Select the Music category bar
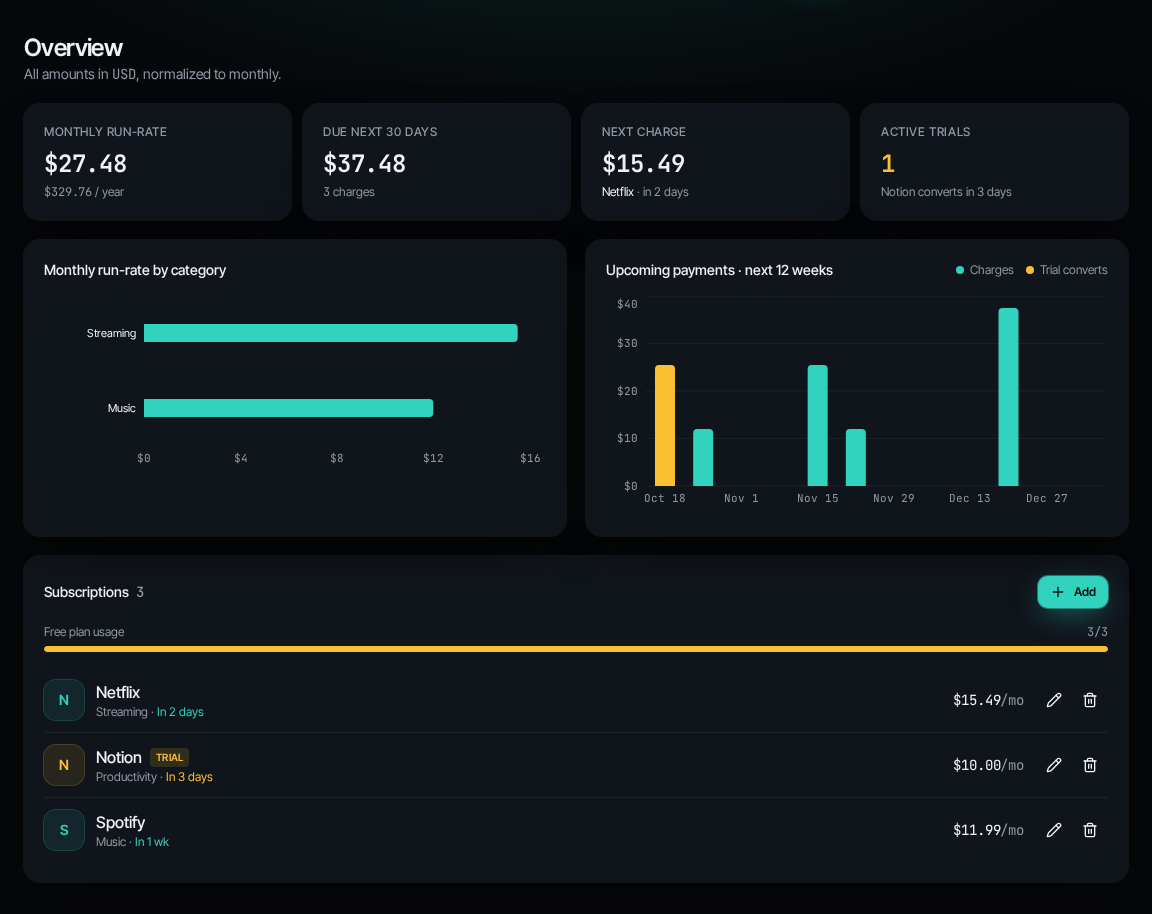Screen dimensions: 1152x914 pyautogui.click(x=288, y=408)
